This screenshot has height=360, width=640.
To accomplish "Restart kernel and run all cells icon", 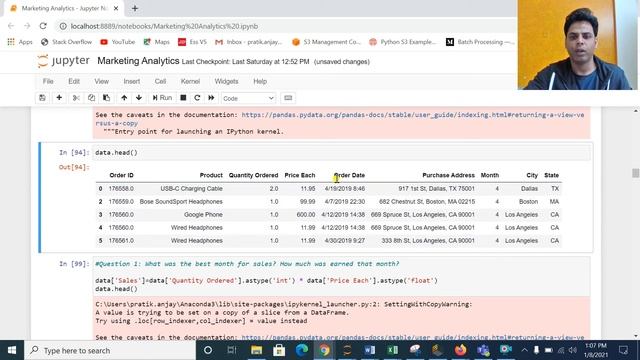I will (x=211, y=98).
